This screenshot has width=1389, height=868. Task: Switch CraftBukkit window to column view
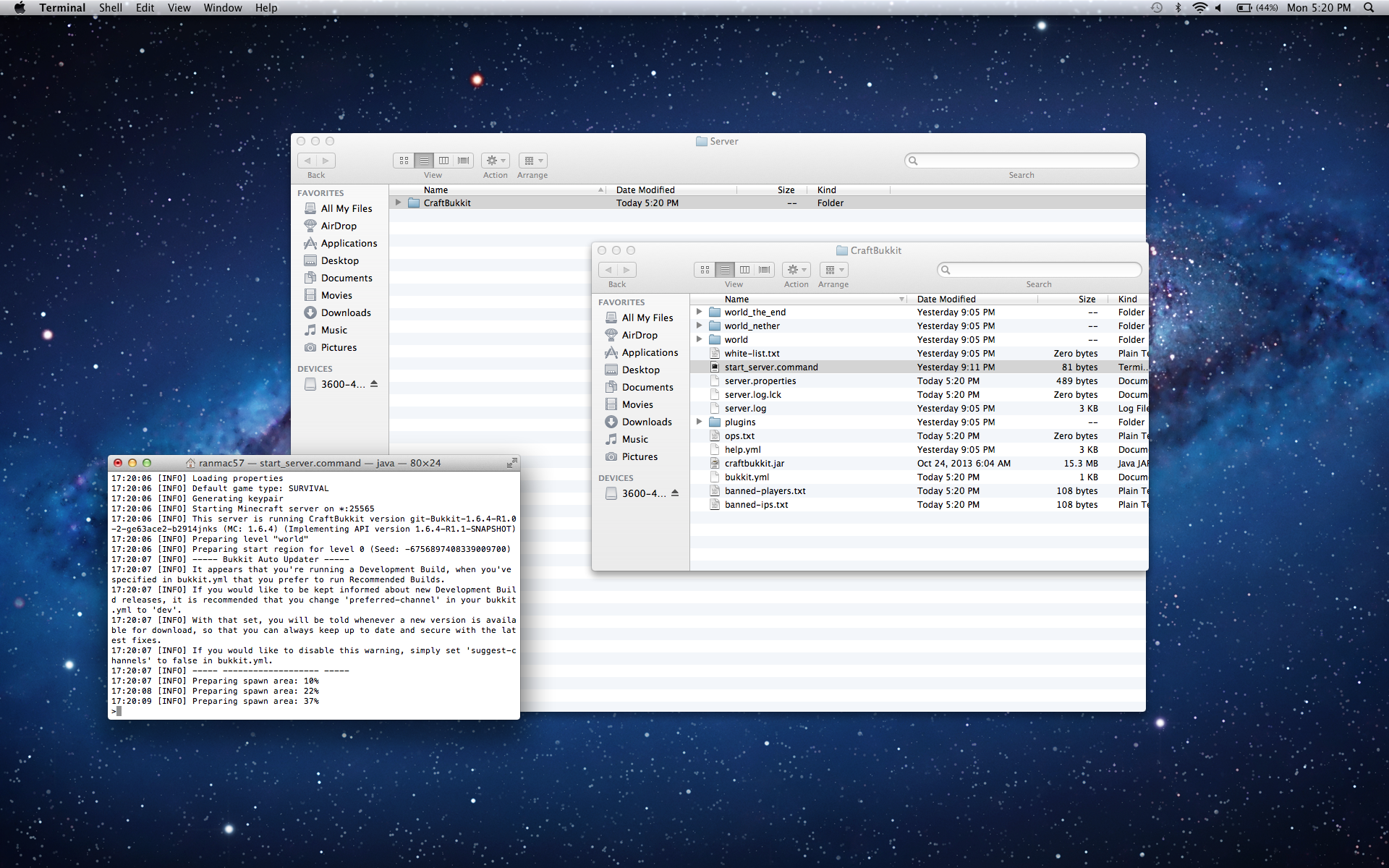pyautogui.click(x=745, y=270)
